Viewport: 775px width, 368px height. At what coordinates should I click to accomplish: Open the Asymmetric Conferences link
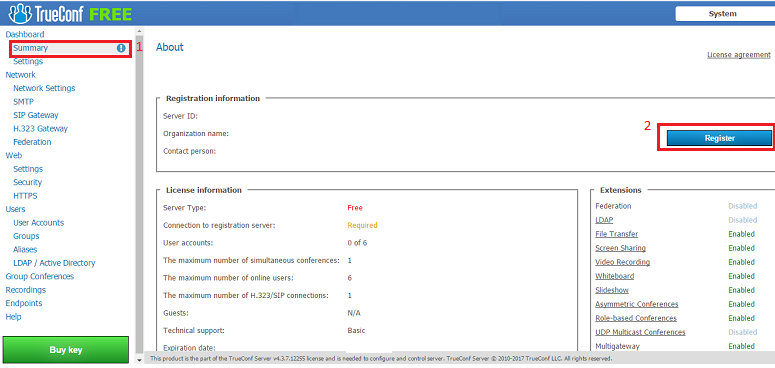point(637,304)
